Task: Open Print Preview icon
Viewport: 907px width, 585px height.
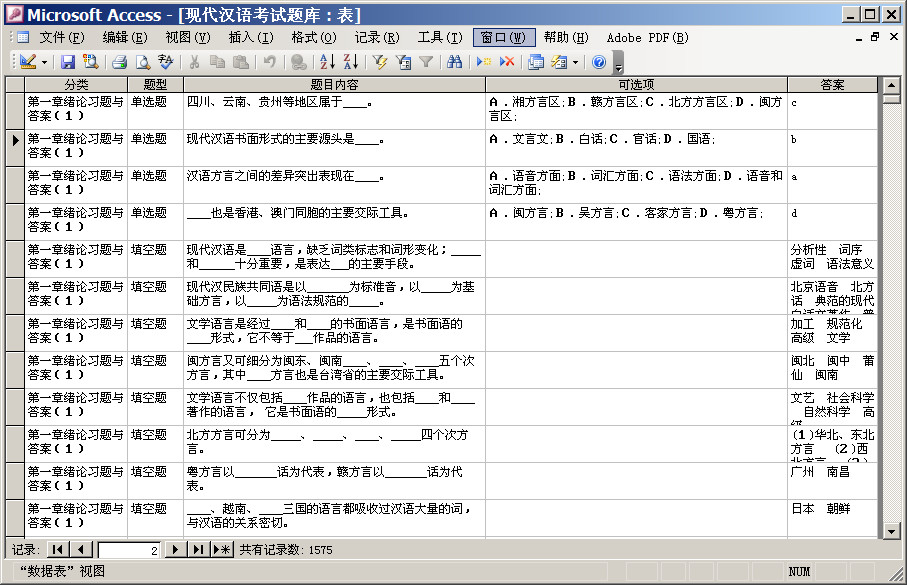Action: coord(142,61)
